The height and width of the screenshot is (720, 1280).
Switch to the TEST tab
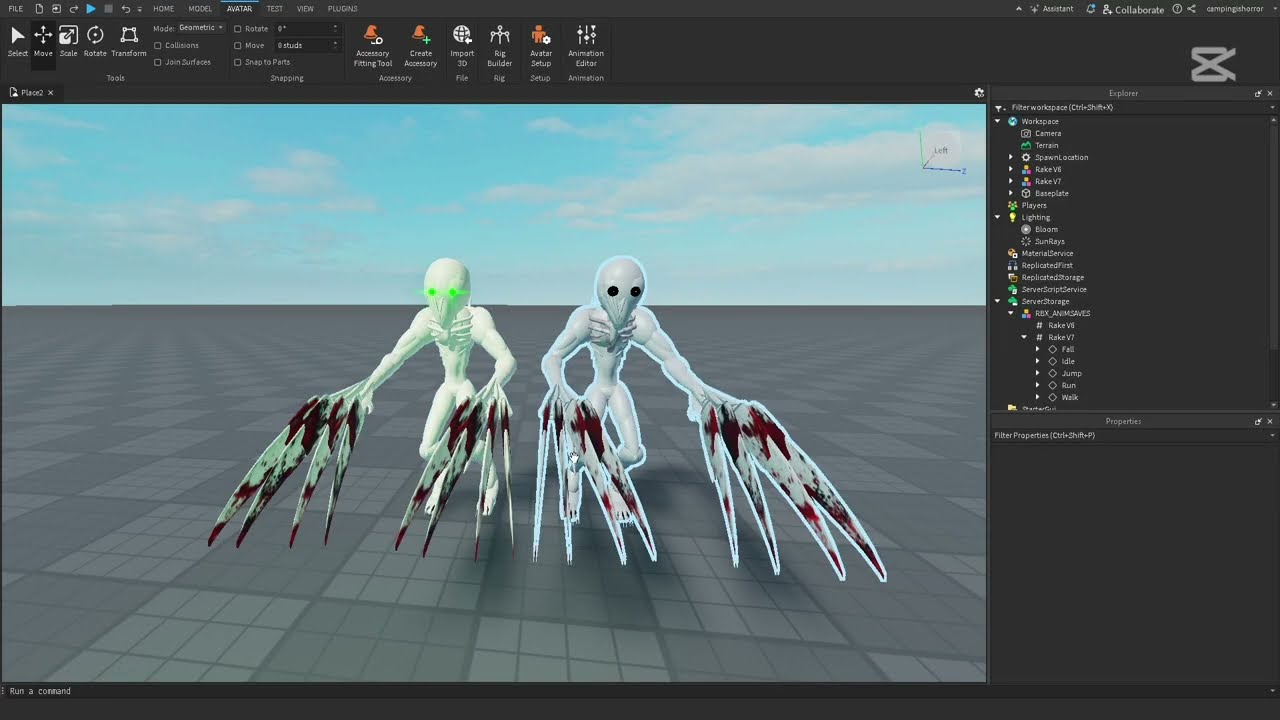(274, 9)
